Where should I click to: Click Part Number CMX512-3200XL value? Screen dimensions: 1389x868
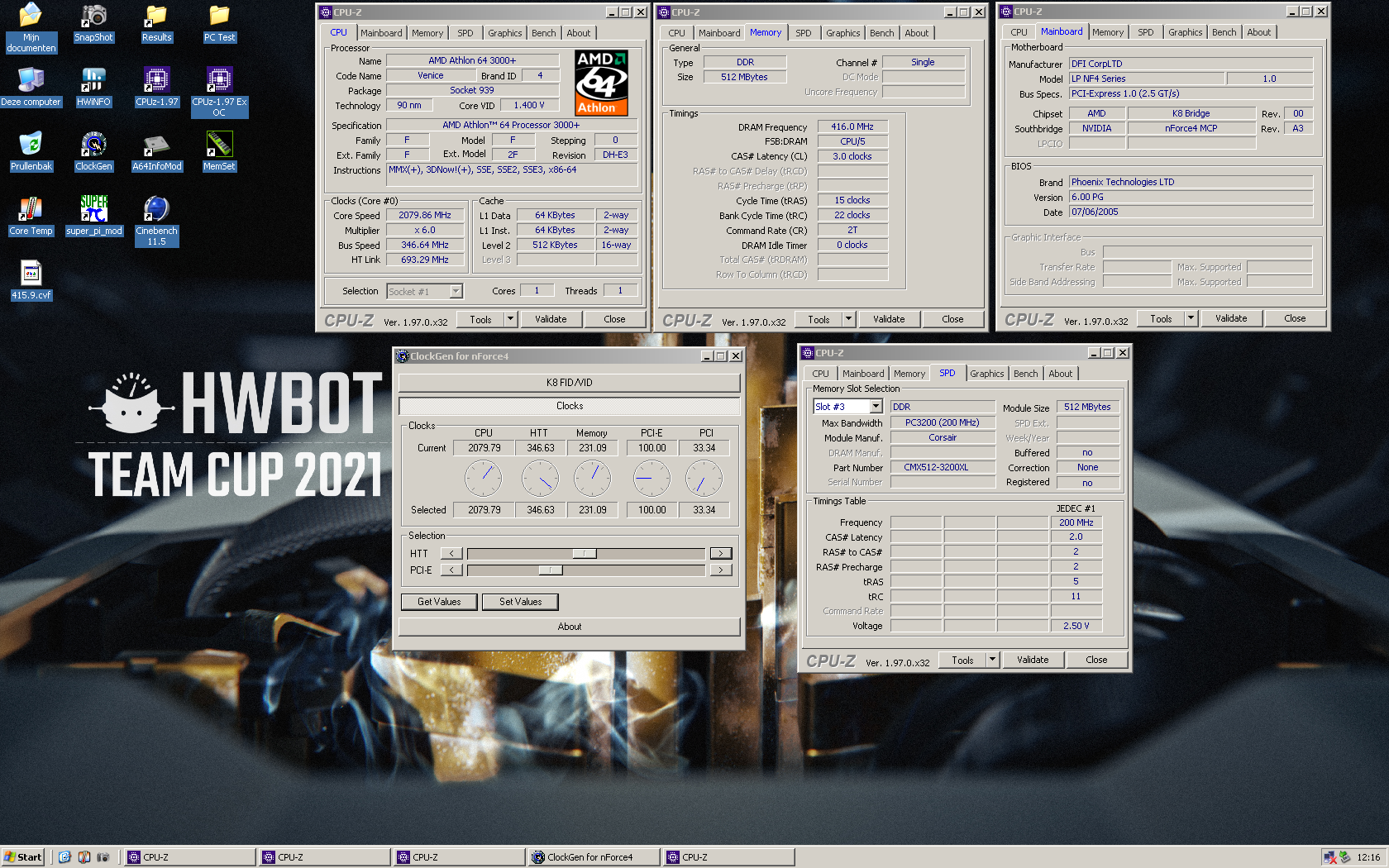943,467
